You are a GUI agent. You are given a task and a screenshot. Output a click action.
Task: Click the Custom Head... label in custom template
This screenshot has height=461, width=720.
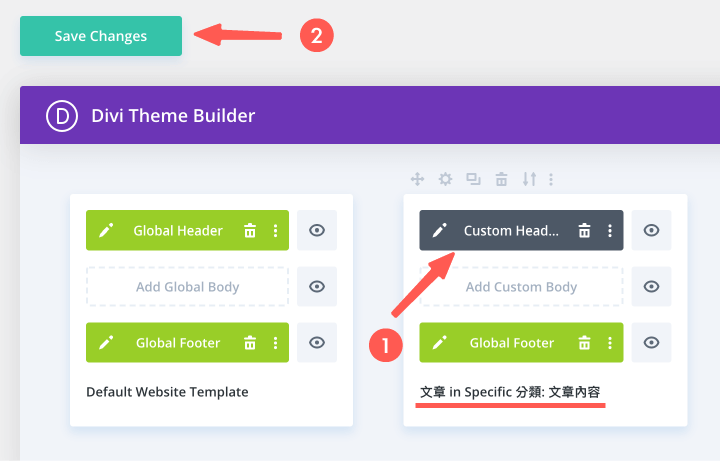tap(511, 230)
